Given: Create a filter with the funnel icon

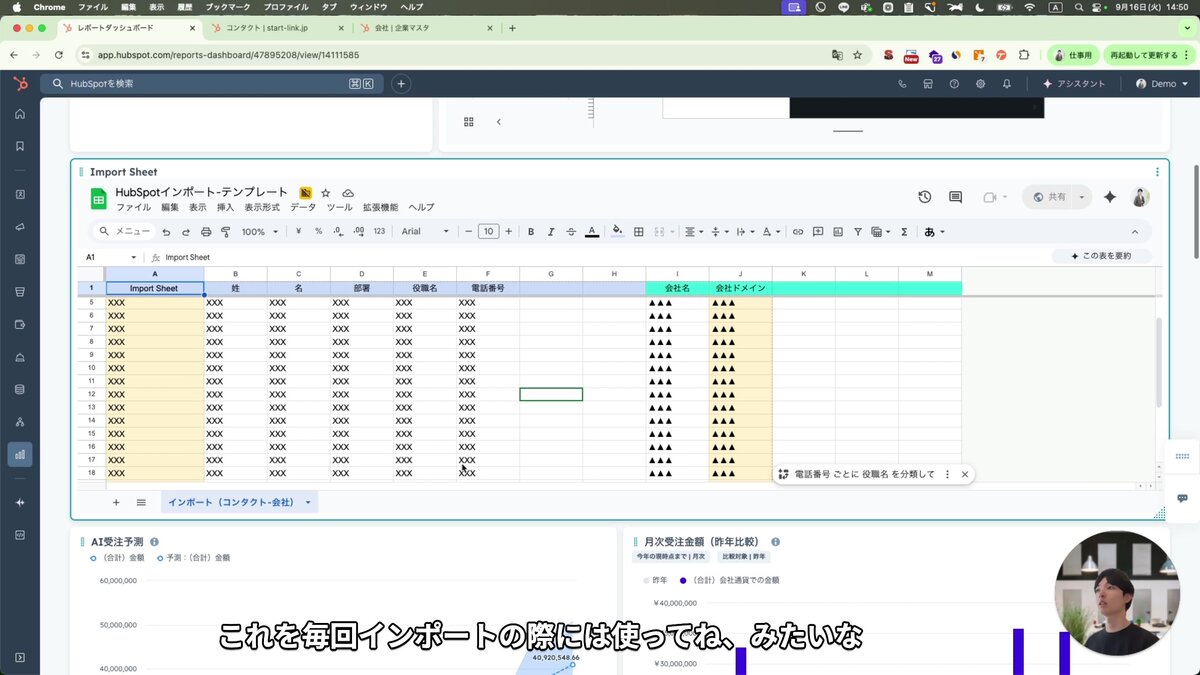Looking at the screenshot, I should point(858,231).
